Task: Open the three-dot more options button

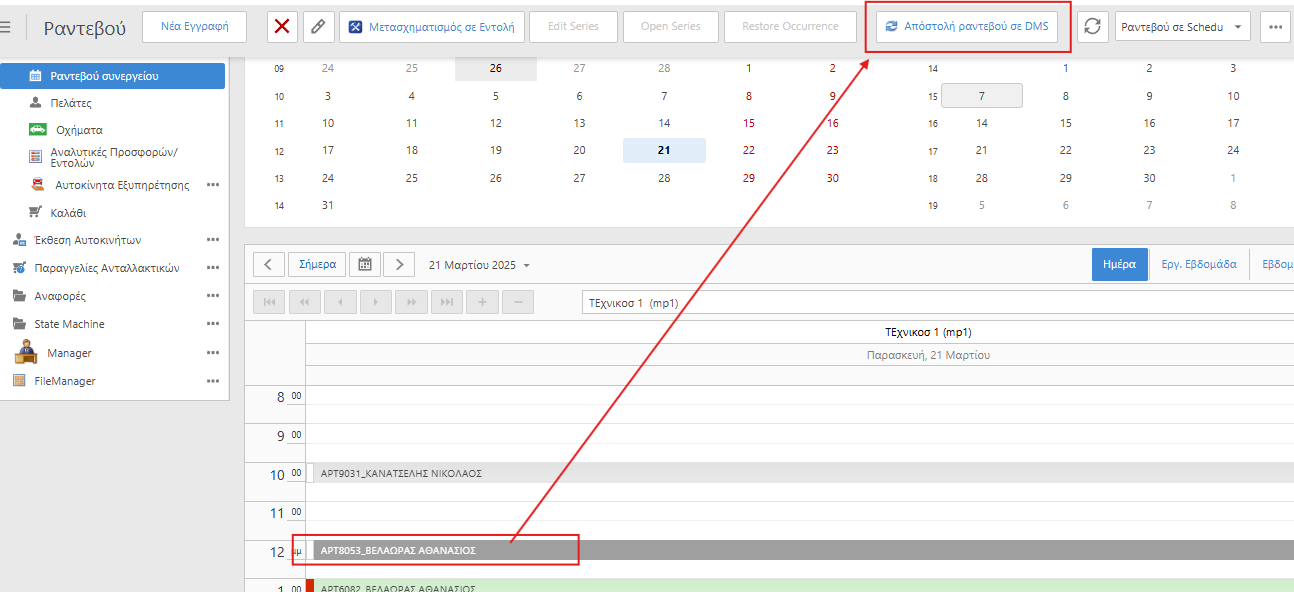Action: click(x=1275, y=27)
